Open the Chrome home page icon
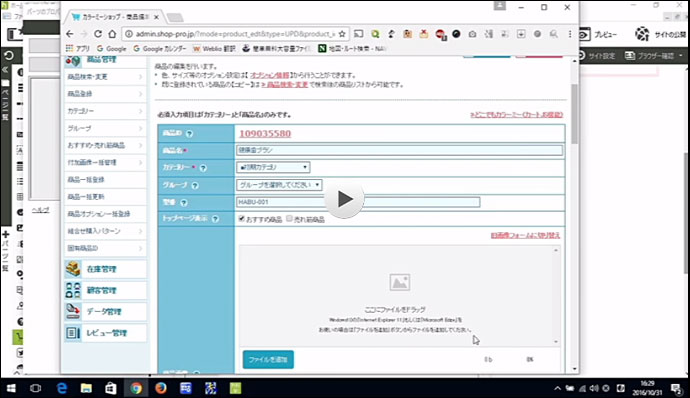 tap(112, 34)
